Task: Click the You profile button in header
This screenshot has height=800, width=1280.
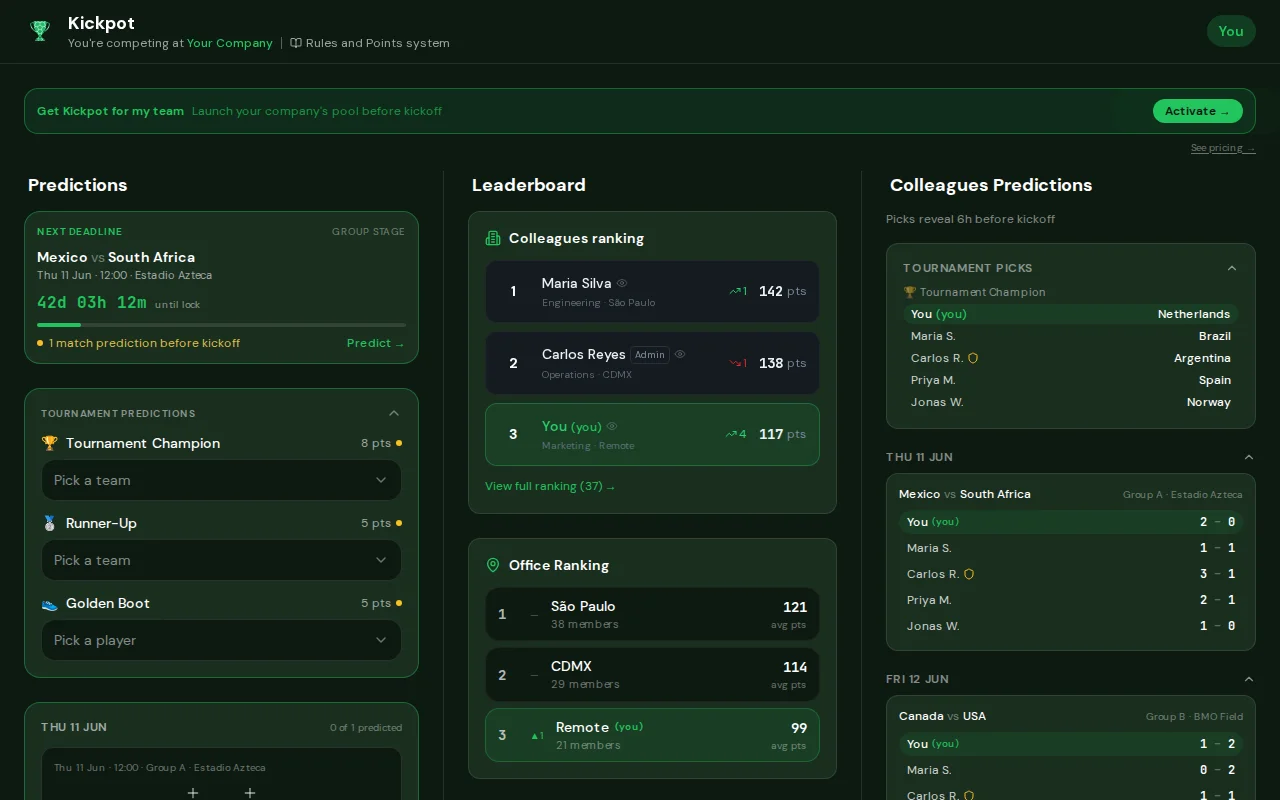Action: 1231,31
